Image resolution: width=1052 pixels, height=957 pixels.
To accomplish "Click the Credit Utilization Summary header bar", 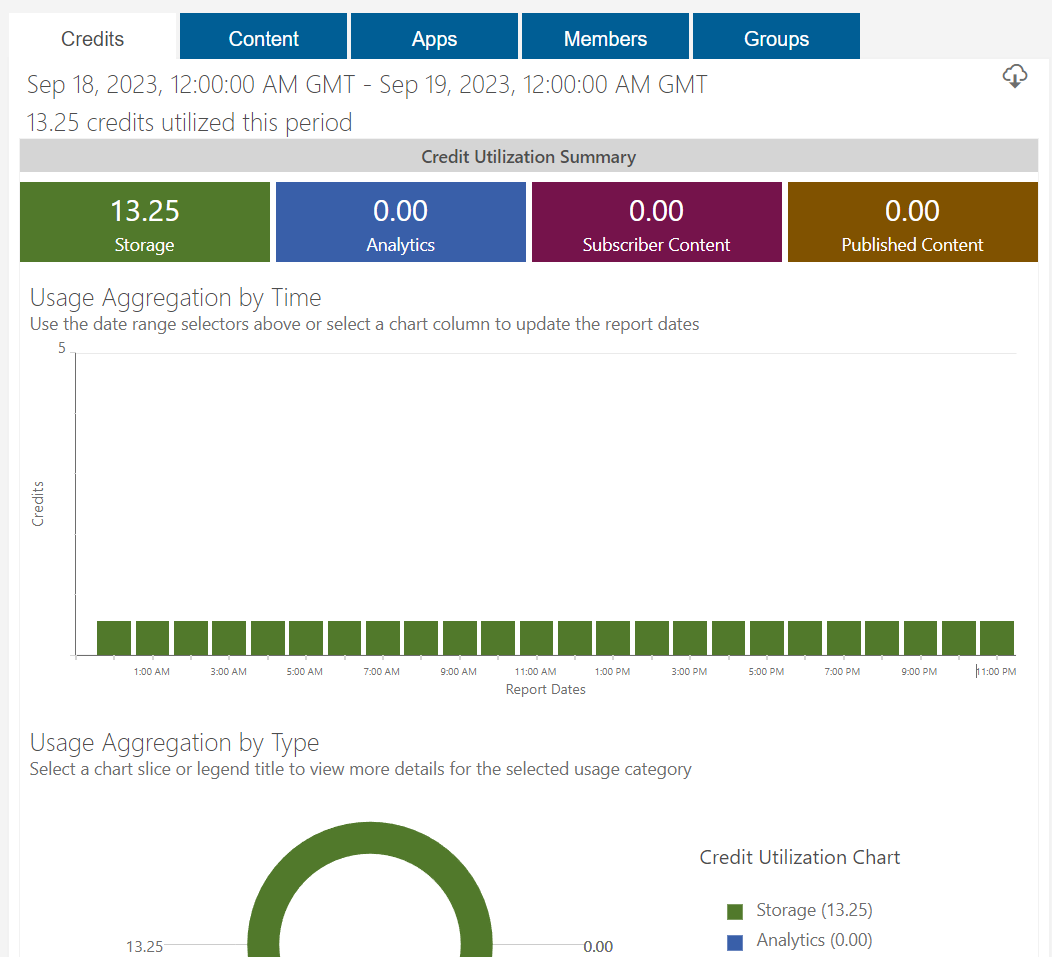I will pos(529,156).
